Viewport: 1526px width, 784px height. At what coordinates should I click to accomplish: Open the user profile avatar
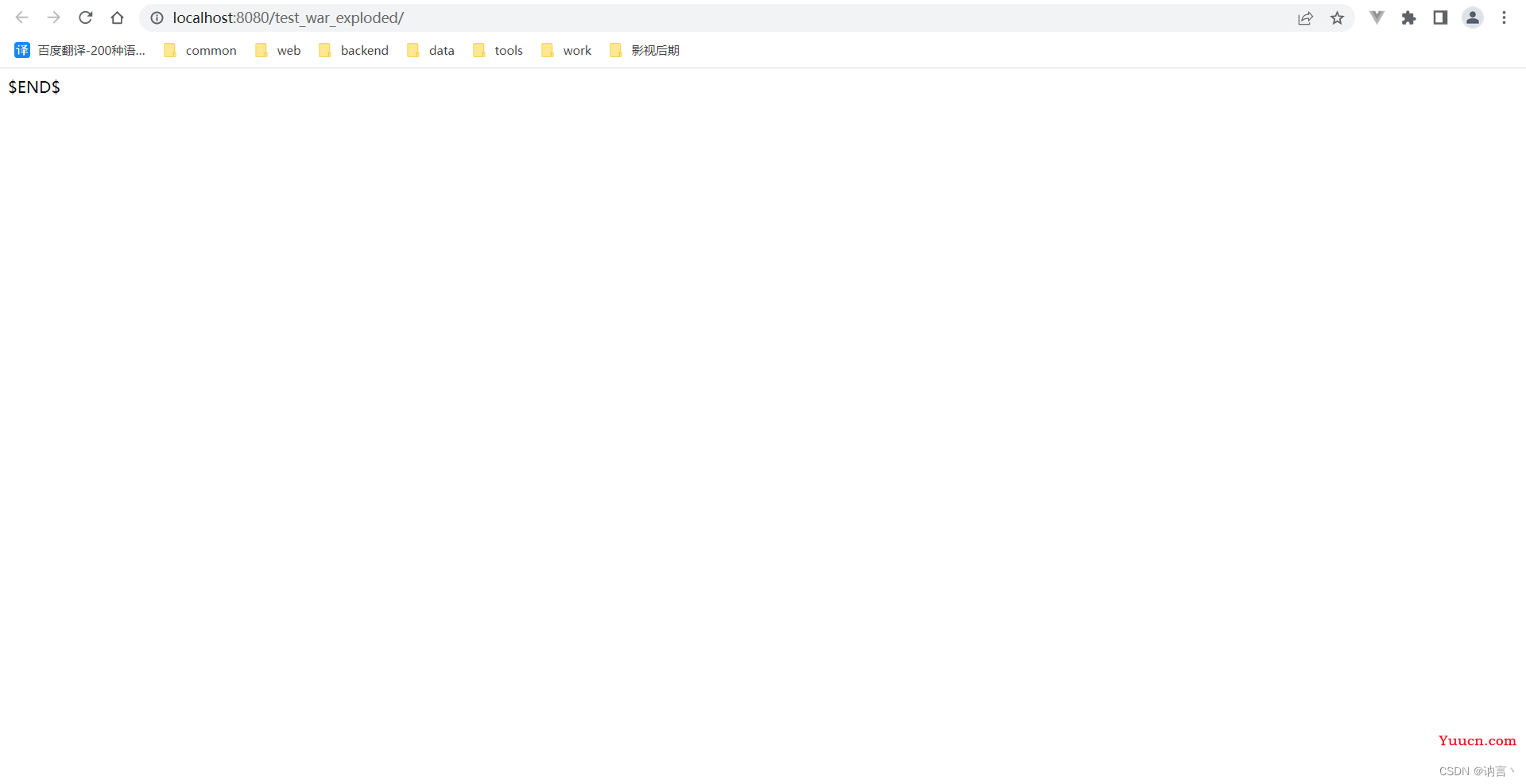click(x=1473, y=17)
